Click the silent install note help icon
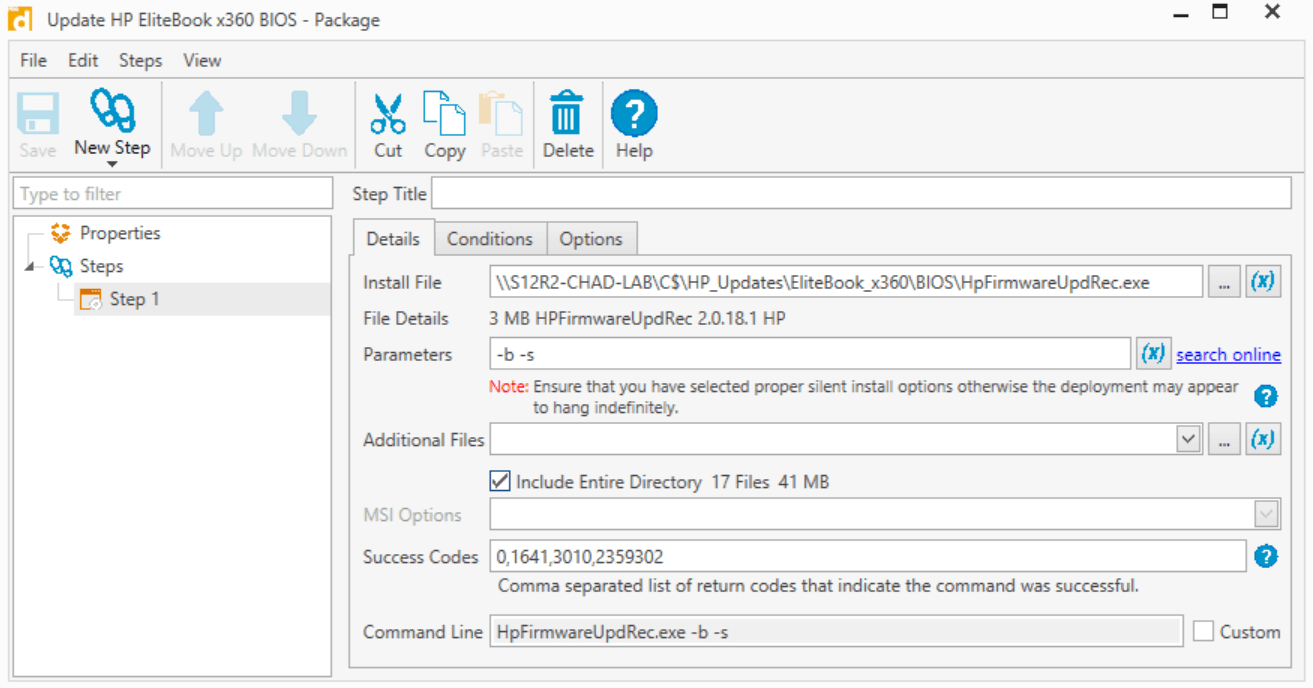This screenshot has height=688, width=1313. click(1266, 397)
